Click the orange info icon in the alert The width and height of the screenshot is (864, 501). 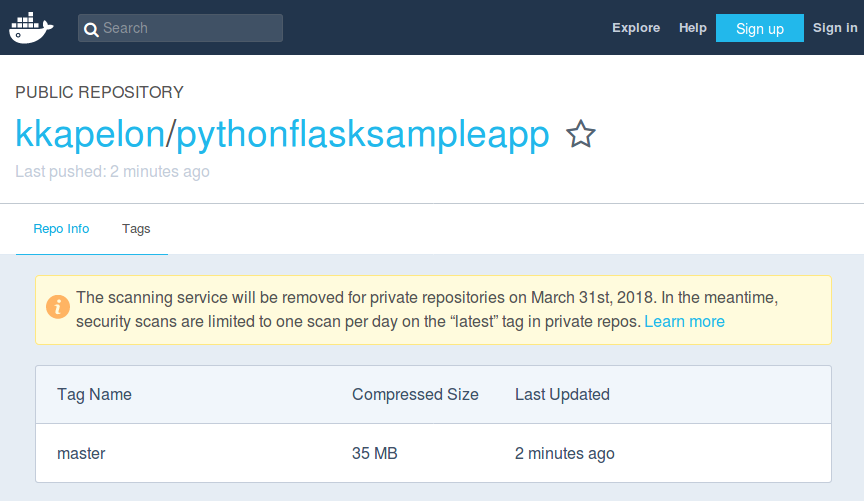pos(59,309)
